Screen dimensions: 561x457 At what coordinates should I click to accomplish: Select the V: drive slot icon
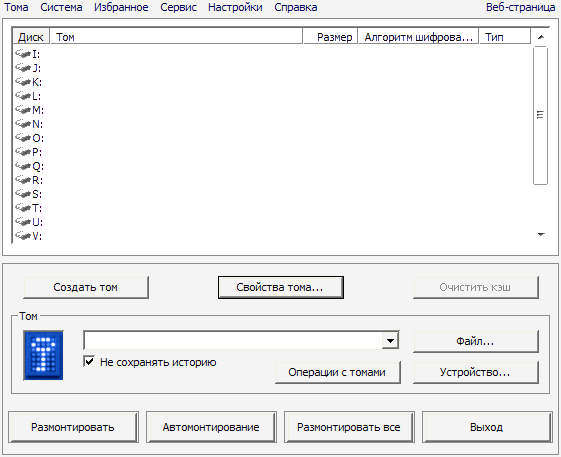point(23,236)
